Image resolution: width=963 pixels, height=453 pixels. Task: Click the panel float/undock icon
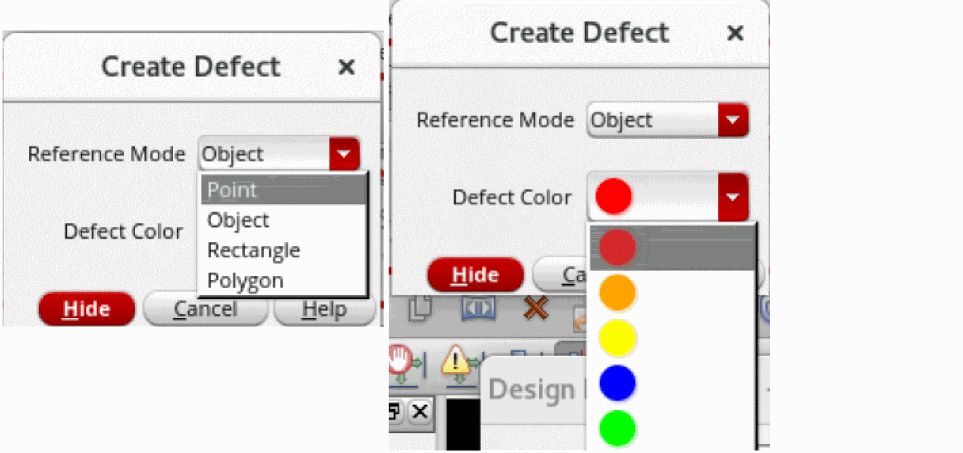(x=396, y=411)
